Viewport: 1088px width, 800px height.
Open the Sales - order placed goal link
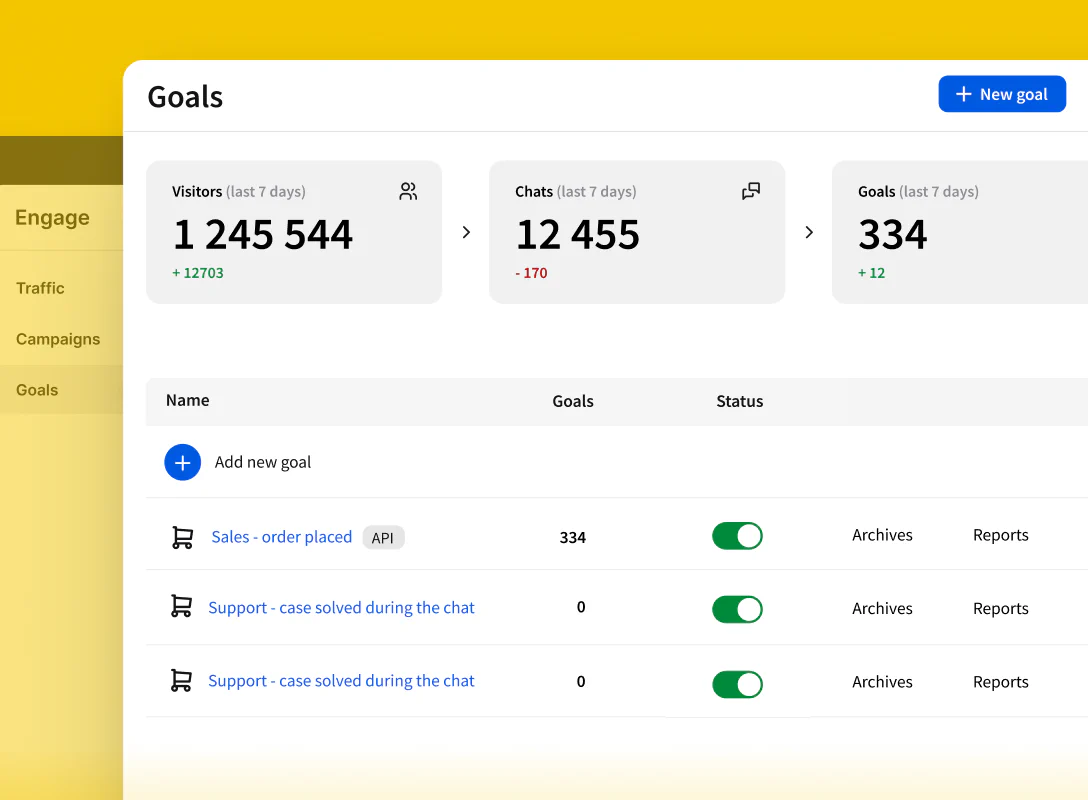281,536
